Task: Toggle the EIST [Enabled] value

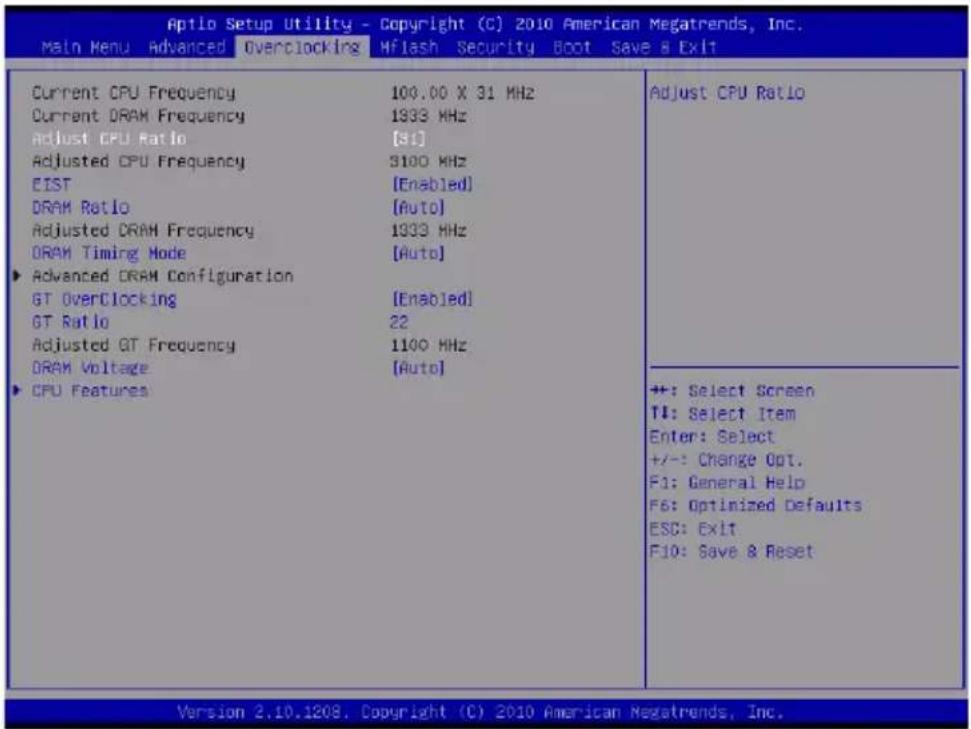Action: click(x=432, y=185)
